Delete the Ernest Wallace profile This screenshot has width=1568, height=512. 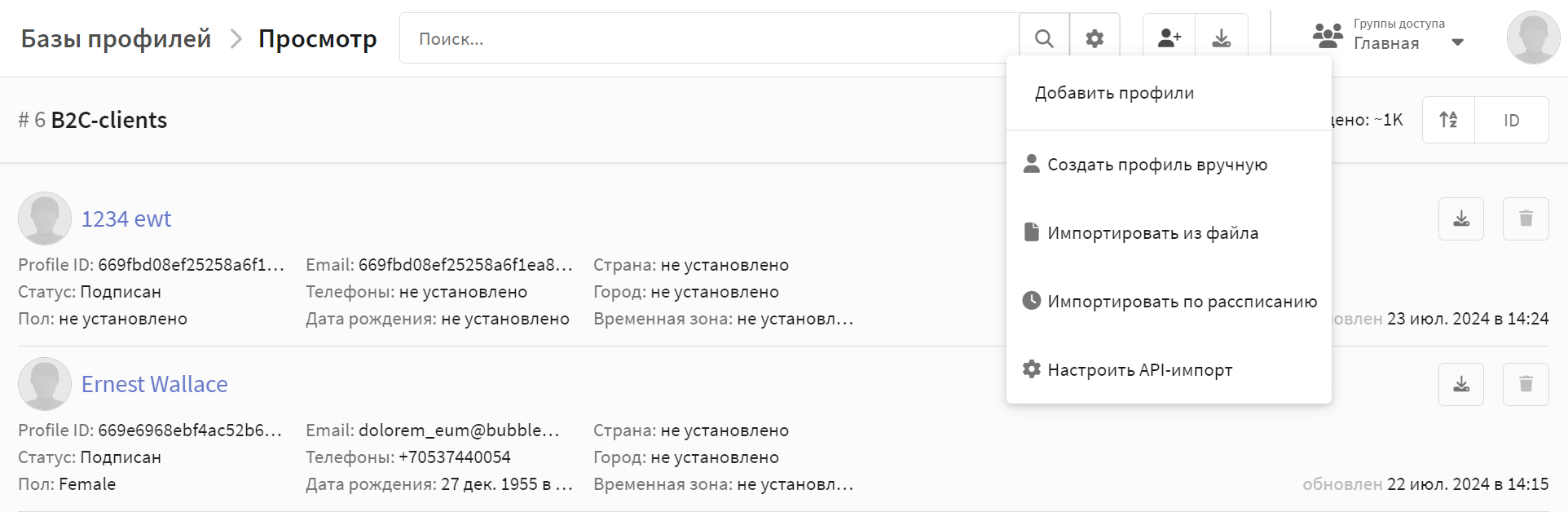click(x=1526, y=384)
